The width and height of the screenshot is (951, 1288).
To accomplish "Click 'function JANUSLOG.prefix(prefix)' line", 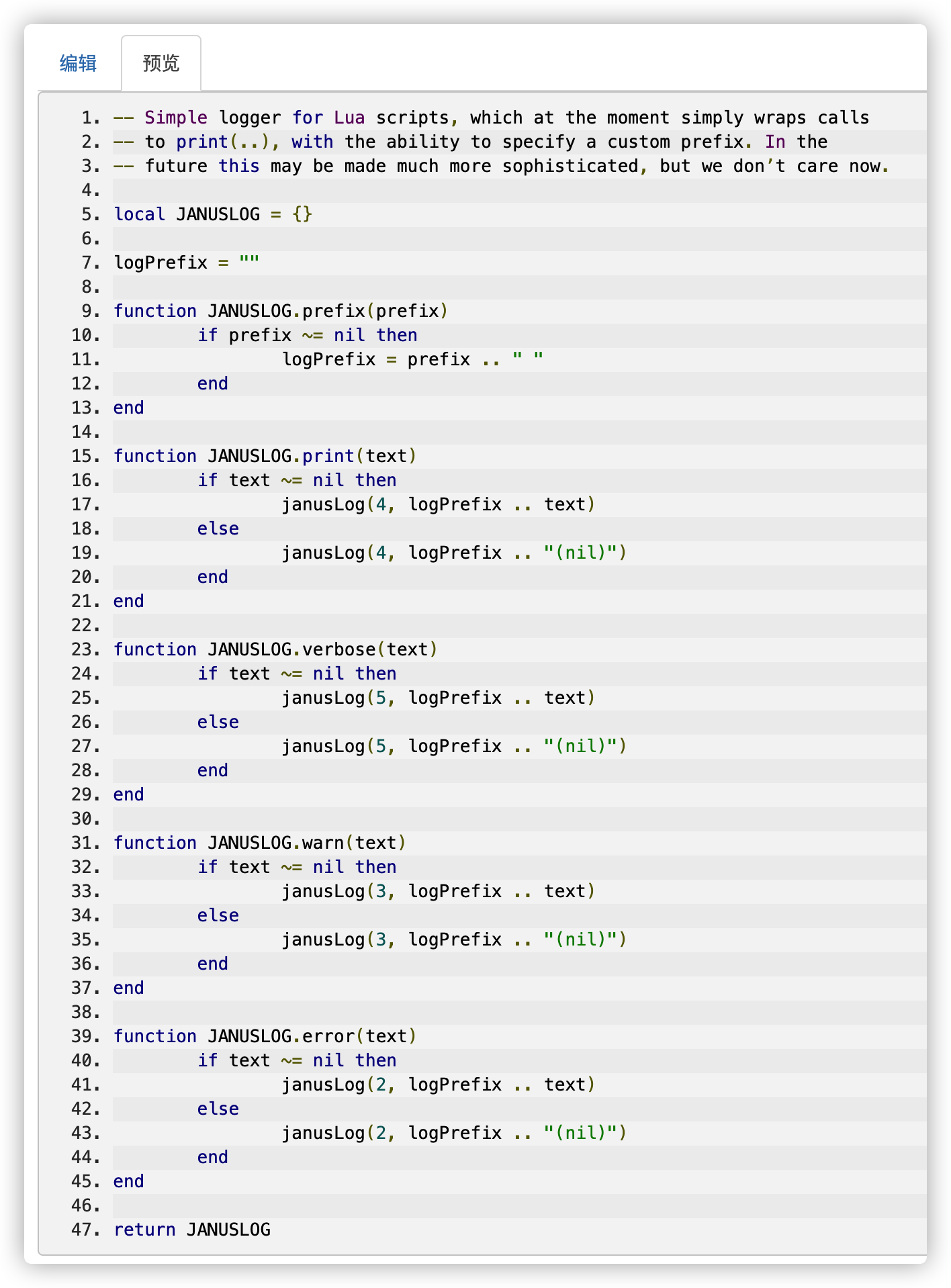I will (x=281, y=311).
